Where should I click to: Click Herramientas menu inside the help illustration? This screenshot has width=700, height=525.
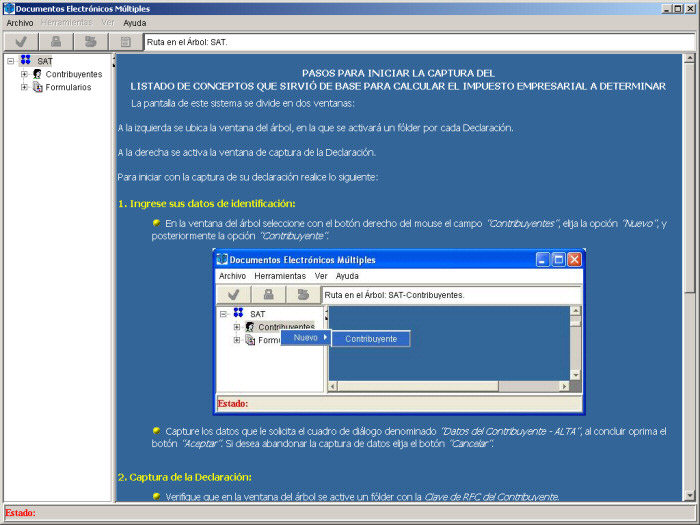[x=280, y=276]
